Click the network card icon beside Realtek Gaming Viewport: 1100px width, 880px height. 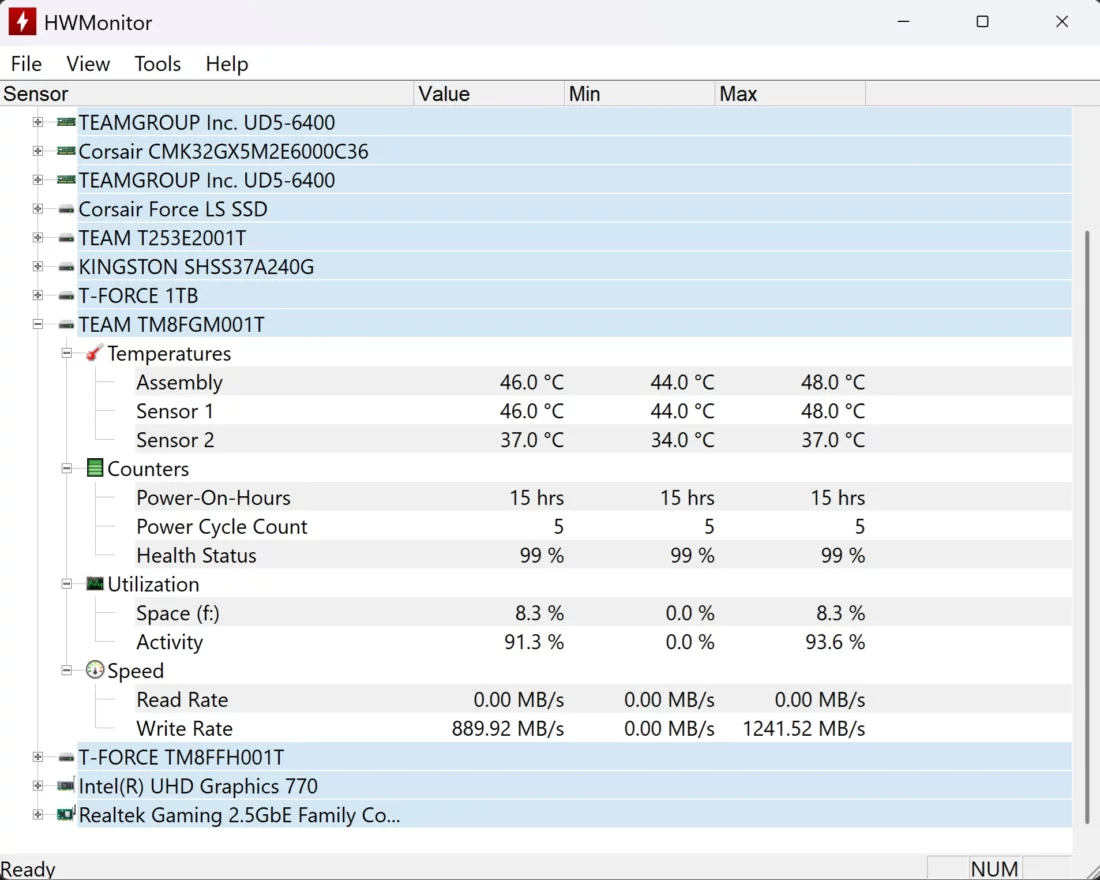point(66,815)
